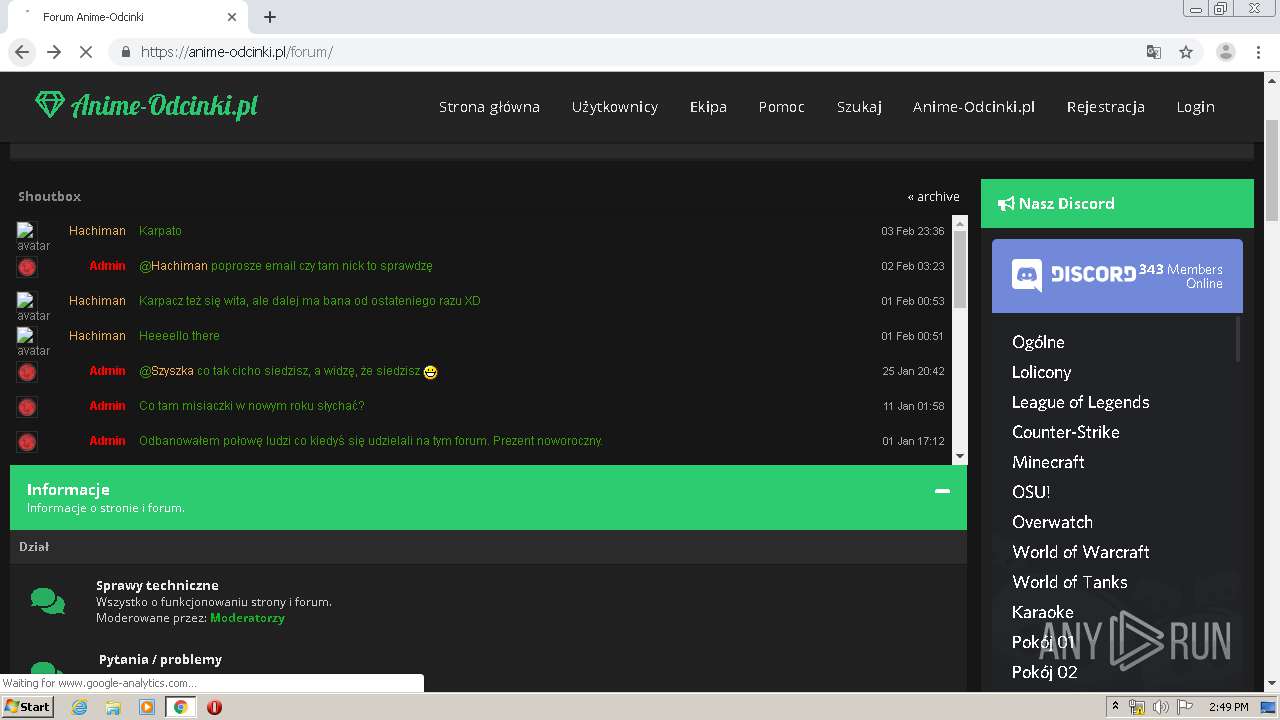Open the Chrome three-dot menu
The height and width of the screenshot is (720, 1280).
(1258, 52)
